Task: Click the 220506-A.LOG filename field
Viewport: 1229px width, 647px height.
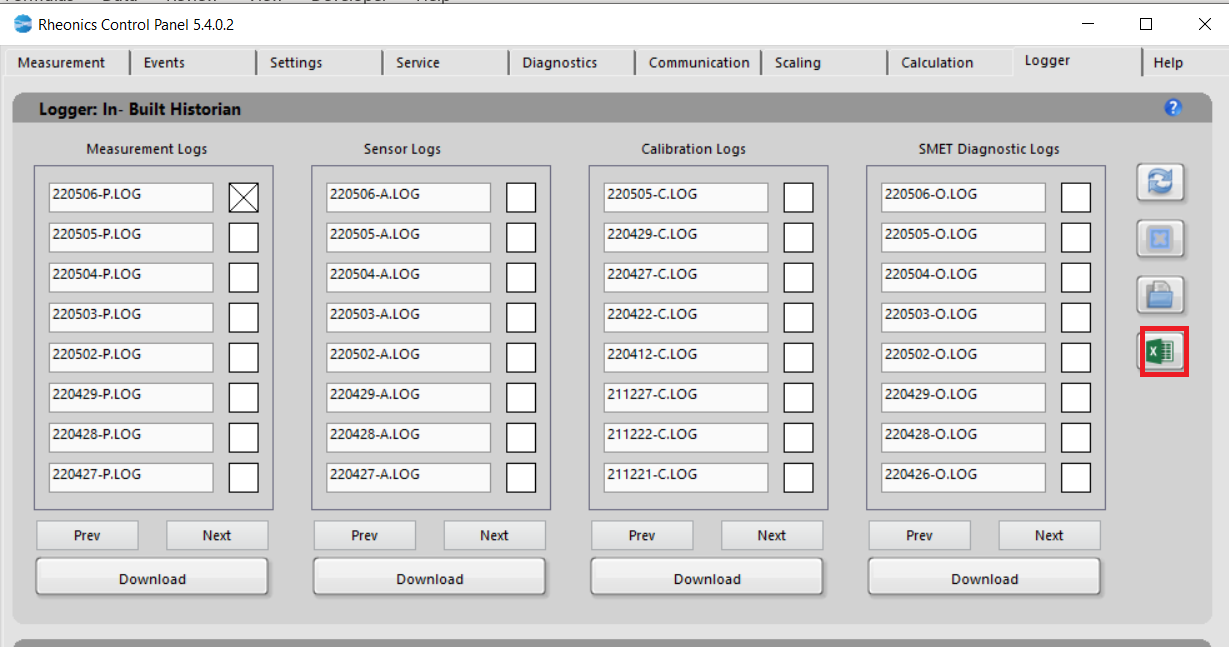Action: pyautogui.click(x=408, y=197)
